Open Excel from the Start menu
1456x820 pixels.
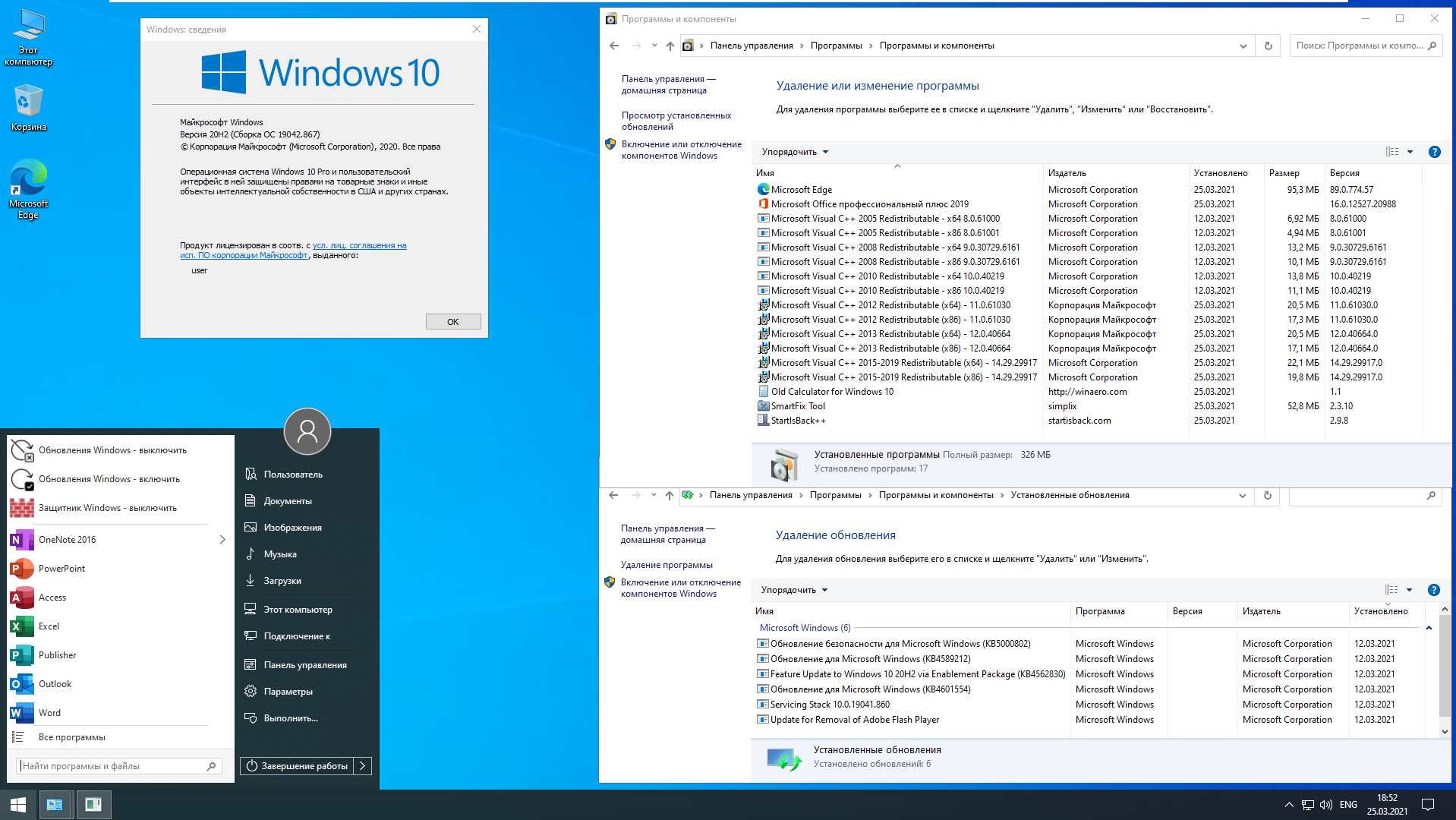[x=49, y=626]
